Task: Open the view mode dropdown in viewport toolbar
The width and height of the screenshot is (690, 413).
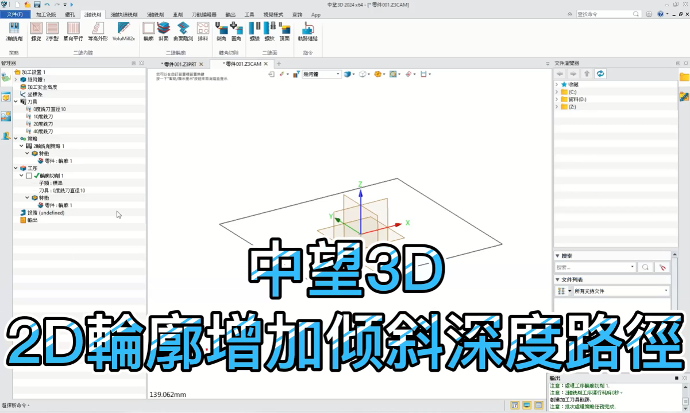Action: pyautogui.click(x=320, y=73)
